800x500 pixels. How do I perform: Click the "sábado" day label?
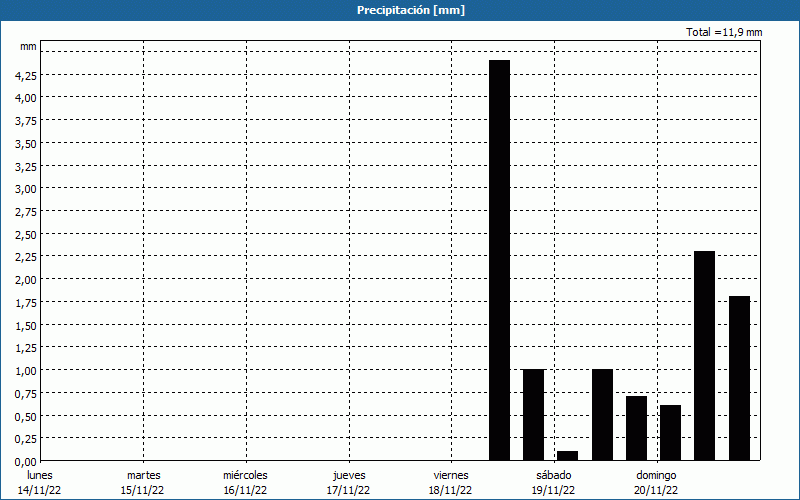coord(554,475)
